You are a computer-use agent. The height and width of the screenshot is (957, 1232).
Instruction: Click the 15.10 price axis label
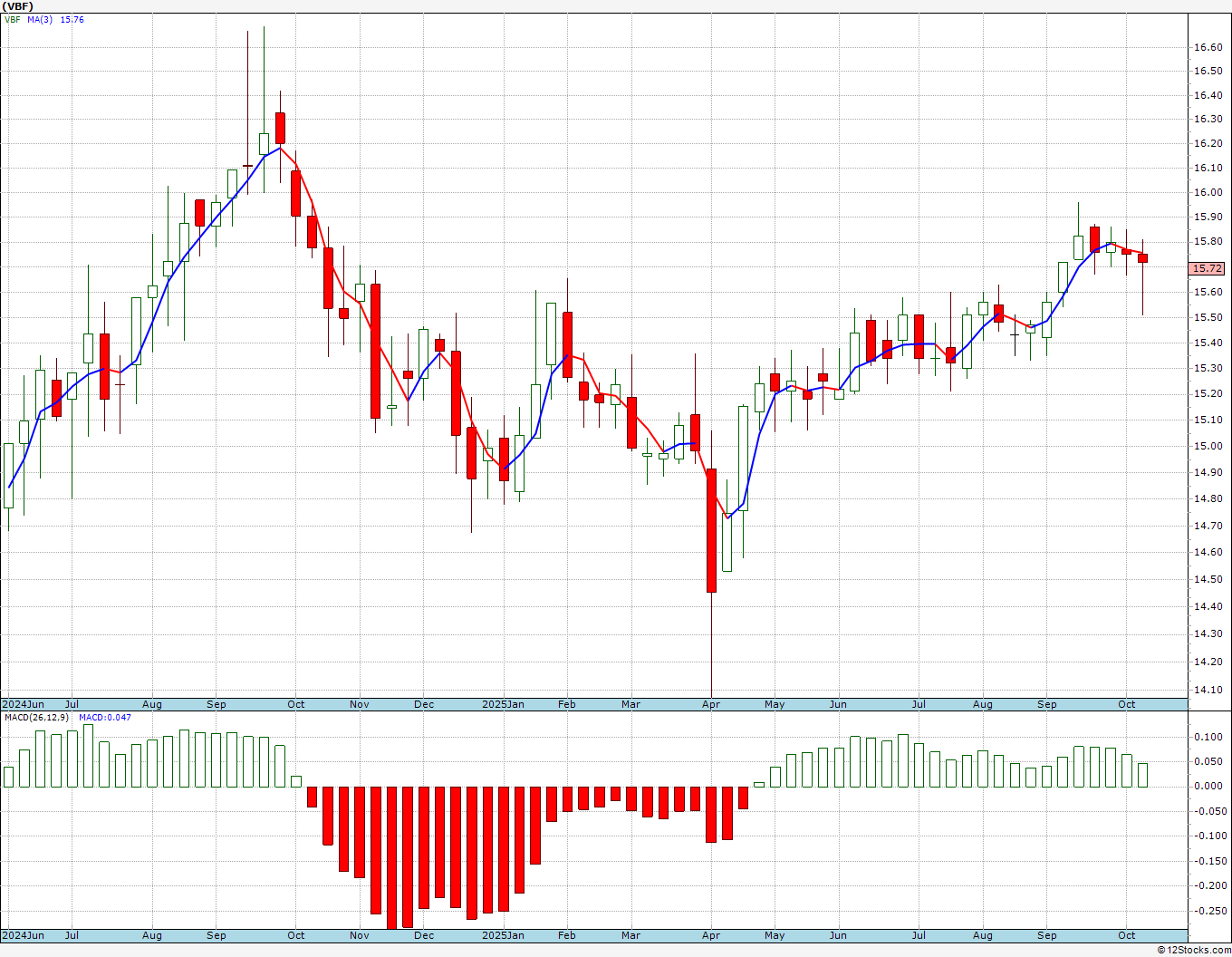pos(1208,420)
